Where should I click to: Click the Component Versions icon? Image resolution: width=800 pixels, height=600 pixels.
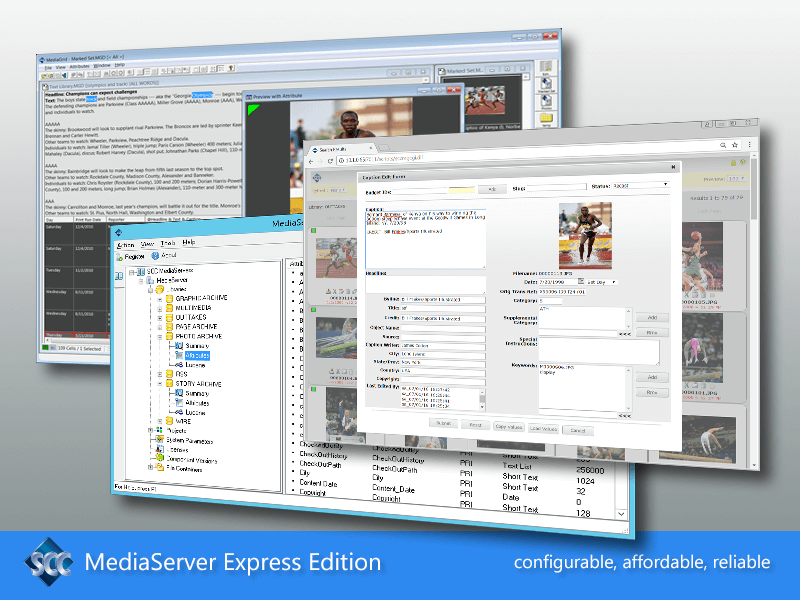[x=160, y=458]
